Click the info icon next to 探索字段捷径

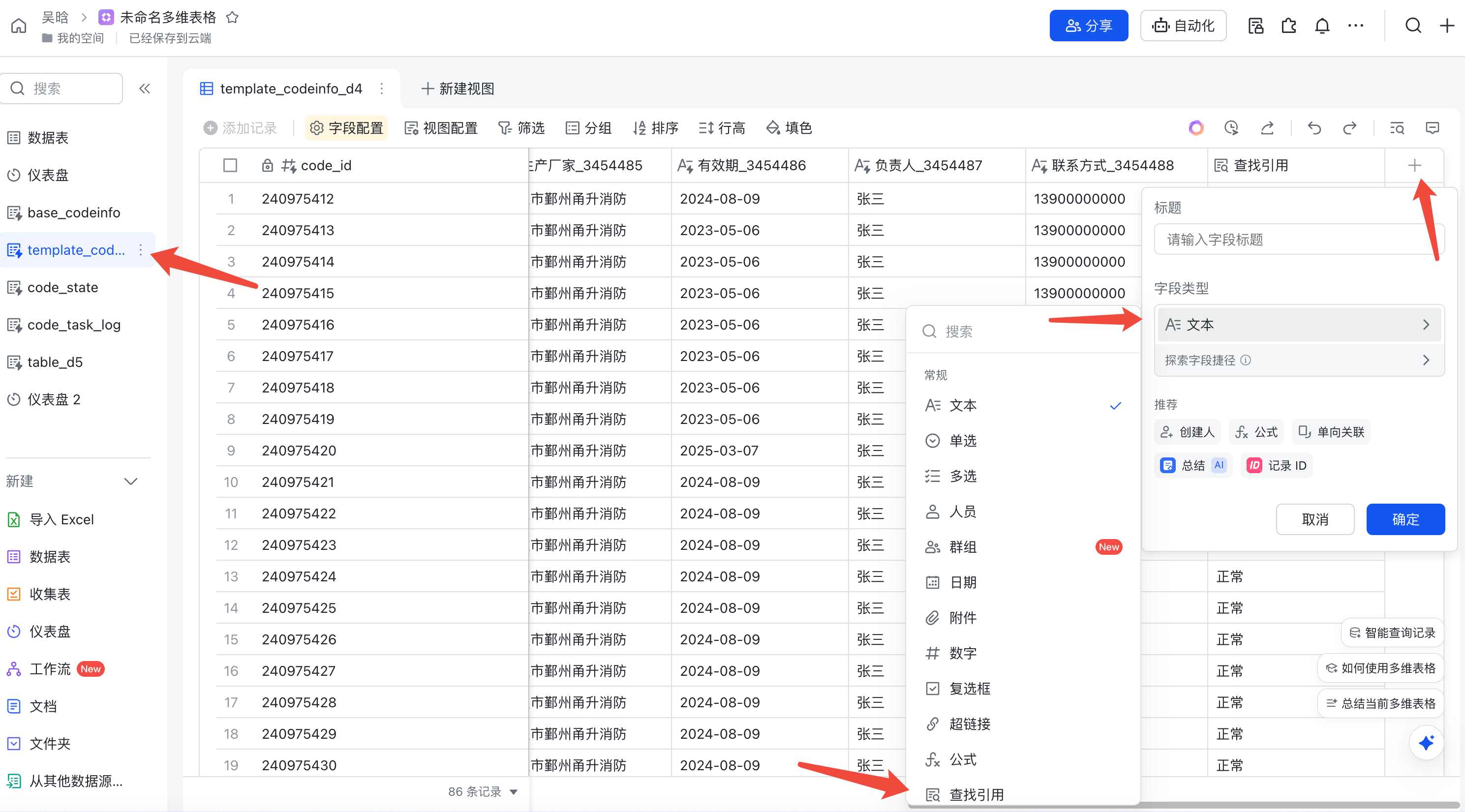[x=1246, y=360]
